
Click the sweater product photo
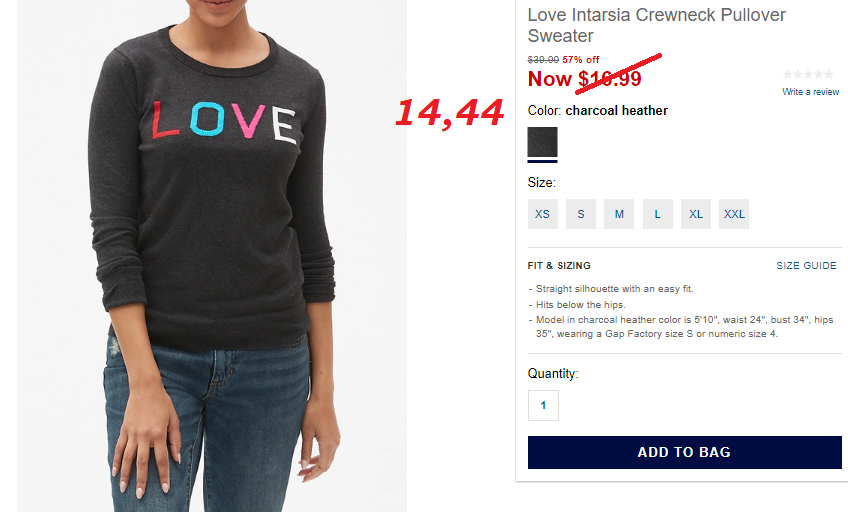point(212,256)
